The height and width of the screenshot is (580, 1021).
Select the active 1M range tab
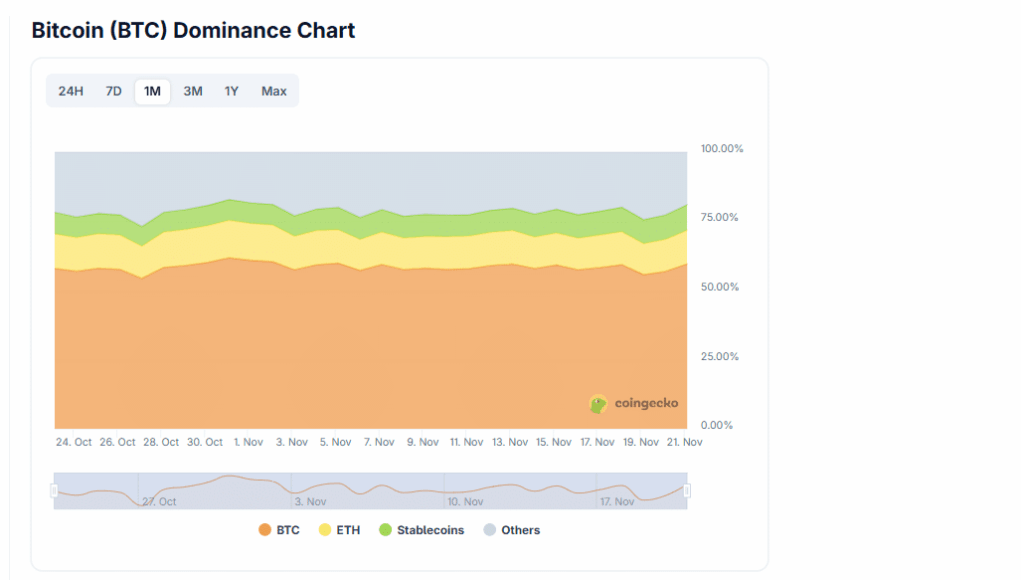point(152,91)
